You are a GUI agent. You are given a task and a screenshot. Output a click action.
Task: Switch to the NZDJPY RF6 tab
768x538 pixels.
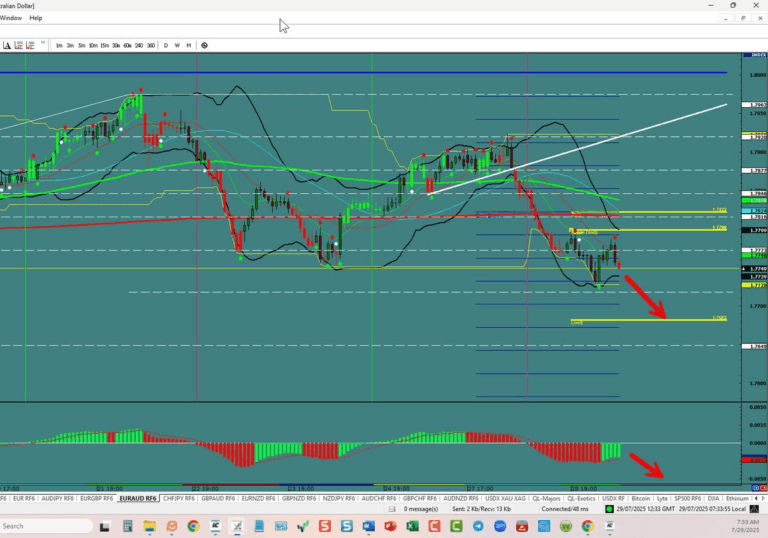339,498
